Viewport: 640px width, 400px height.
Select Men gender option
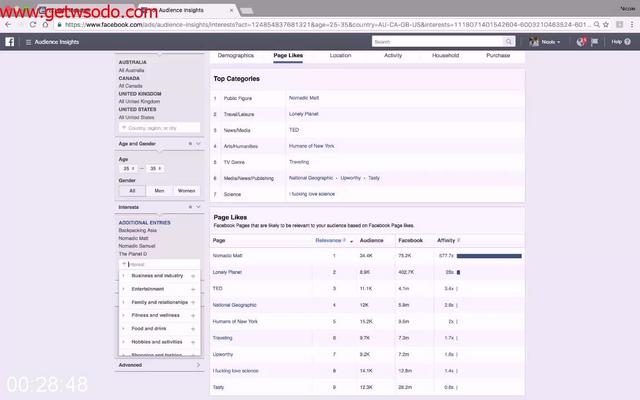pyautogui.click(x=159, y=191)
